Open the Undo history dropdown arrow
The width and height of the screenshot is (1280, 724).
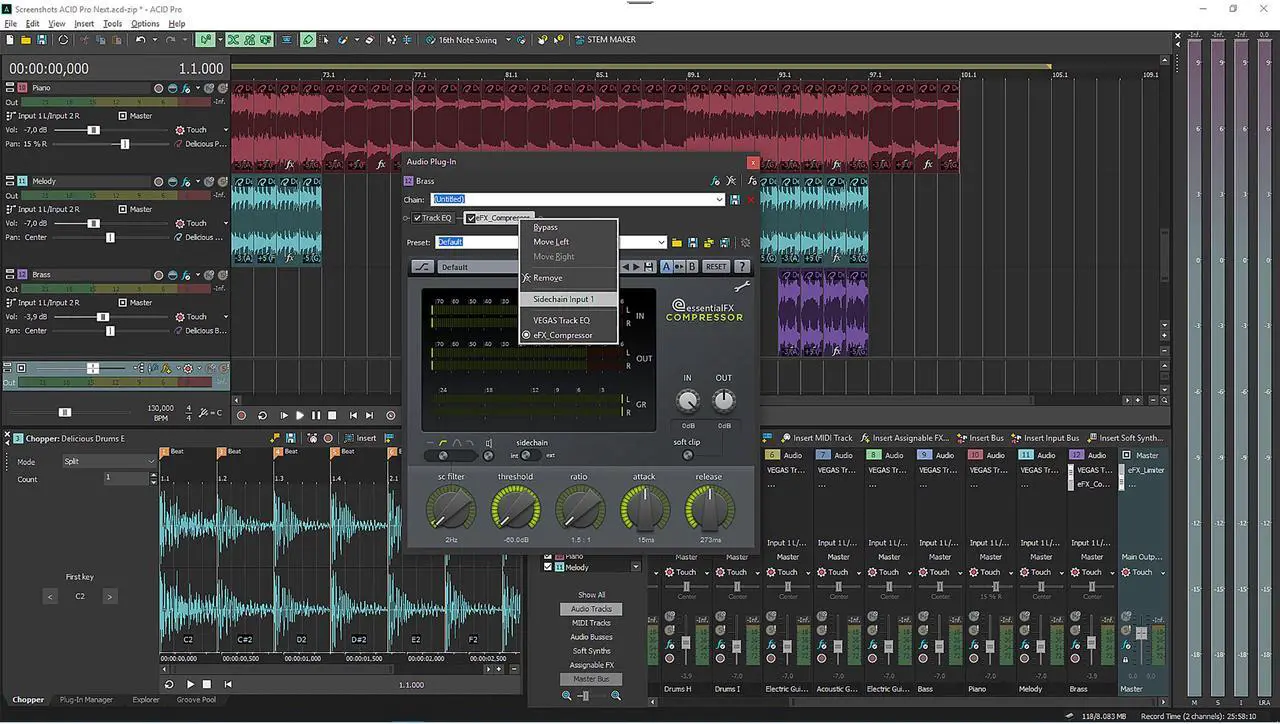point(154,40)
